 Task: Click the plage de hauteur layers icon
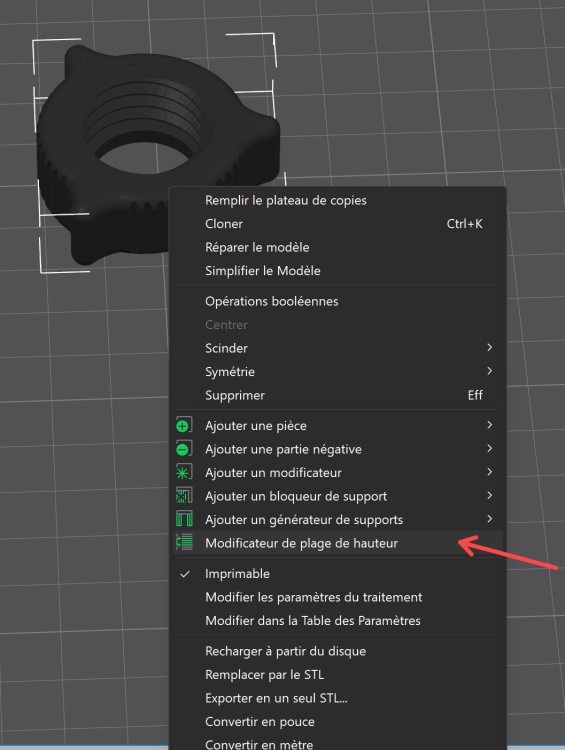184,542
